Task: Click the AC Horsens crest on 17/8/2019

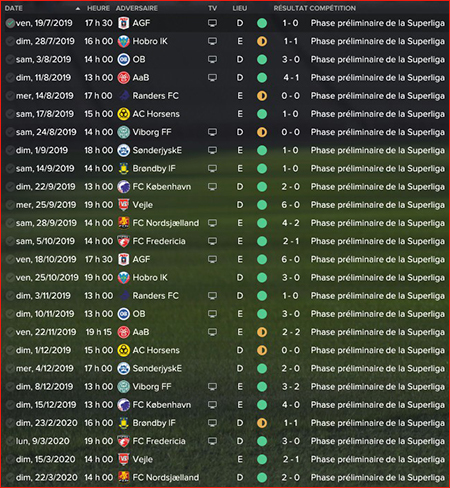Action: pyautogui.click(x=123, y=114)
